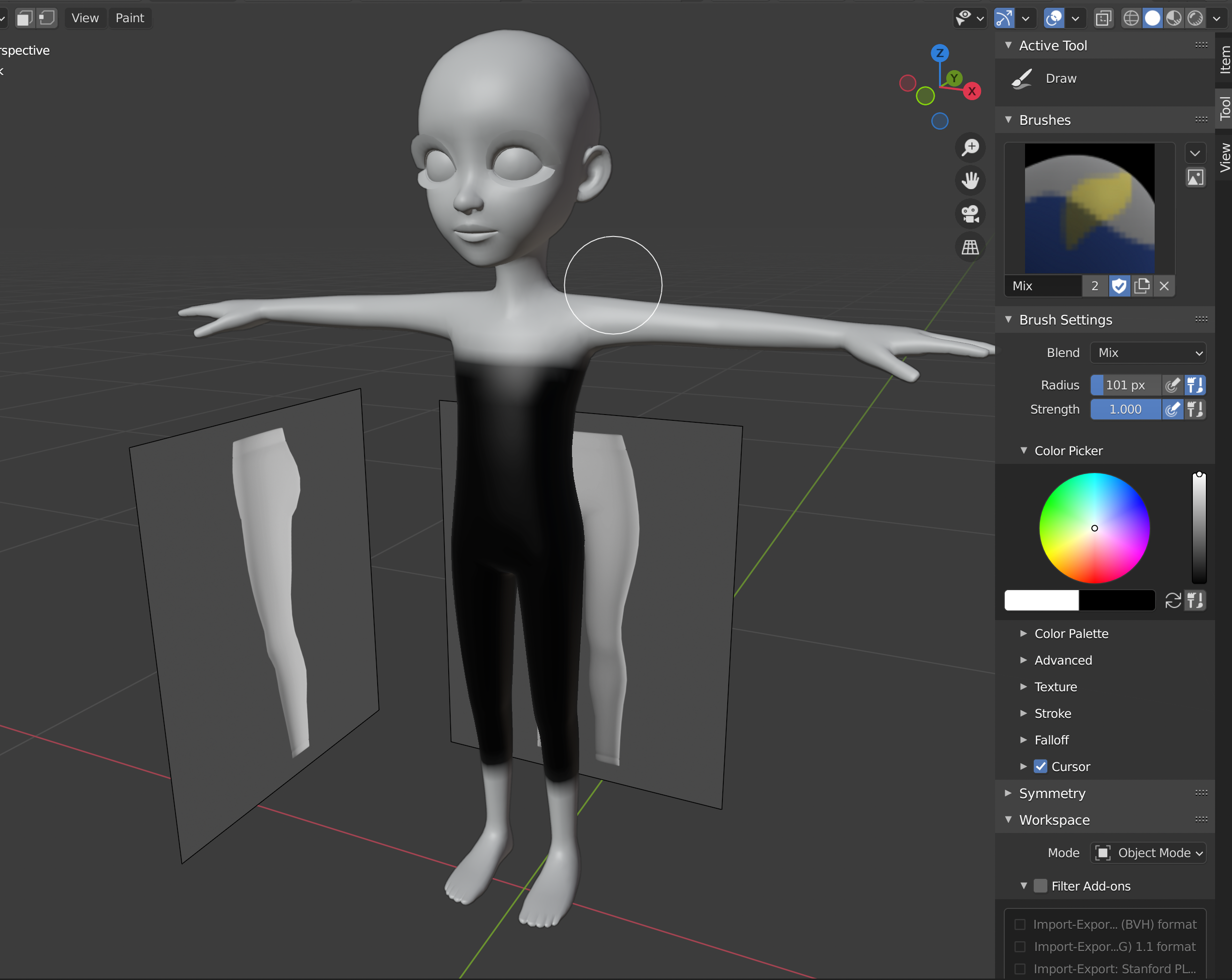
Task: Toggle unified strength for brushes
Action: point(1195,409)
